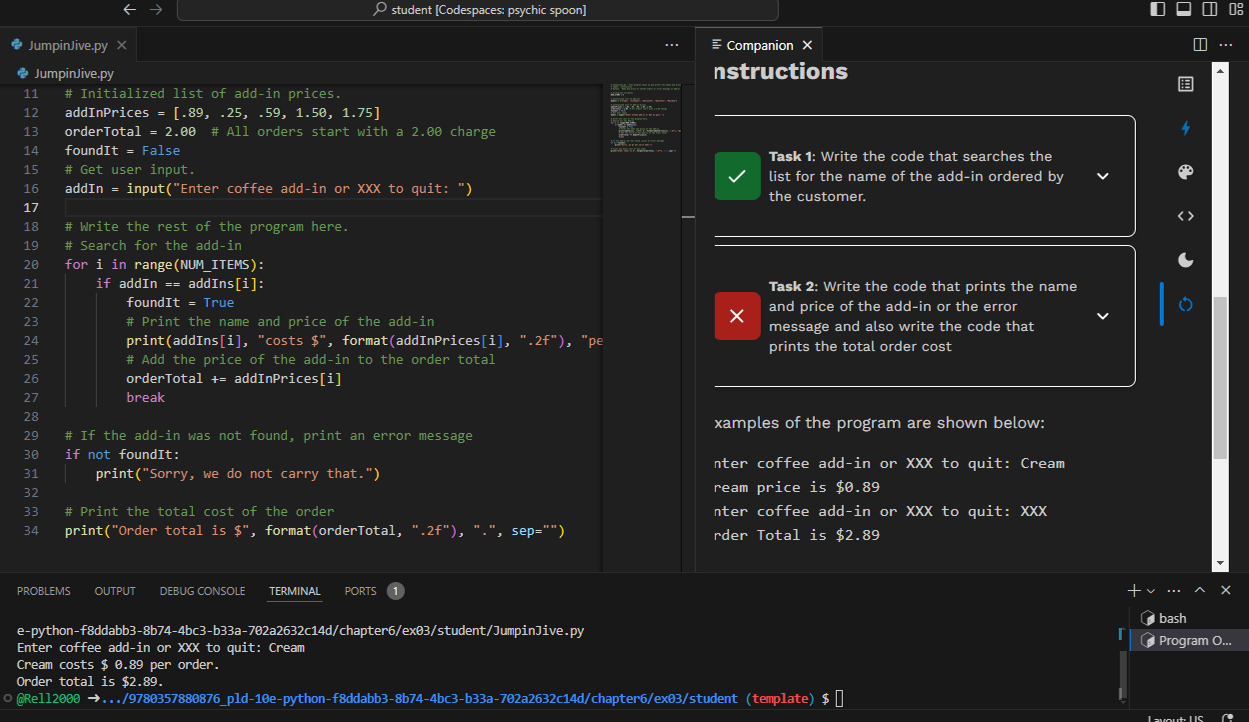Select the Program O... terminal entry
1249x722 pixels.
click(1188, 640)
